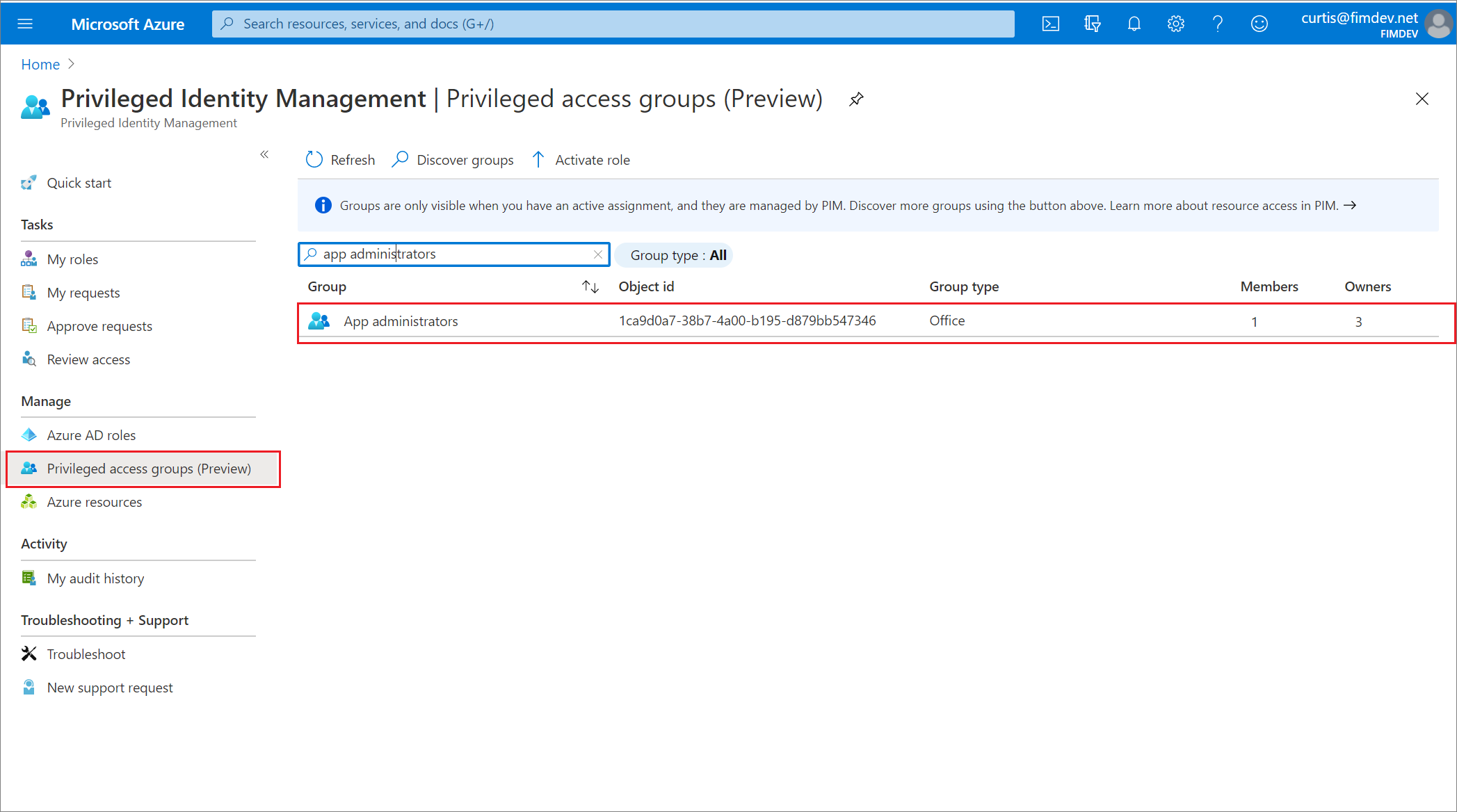Collapse the left navigation menu
Screen dimensions: 1457x812
point(264,154)
